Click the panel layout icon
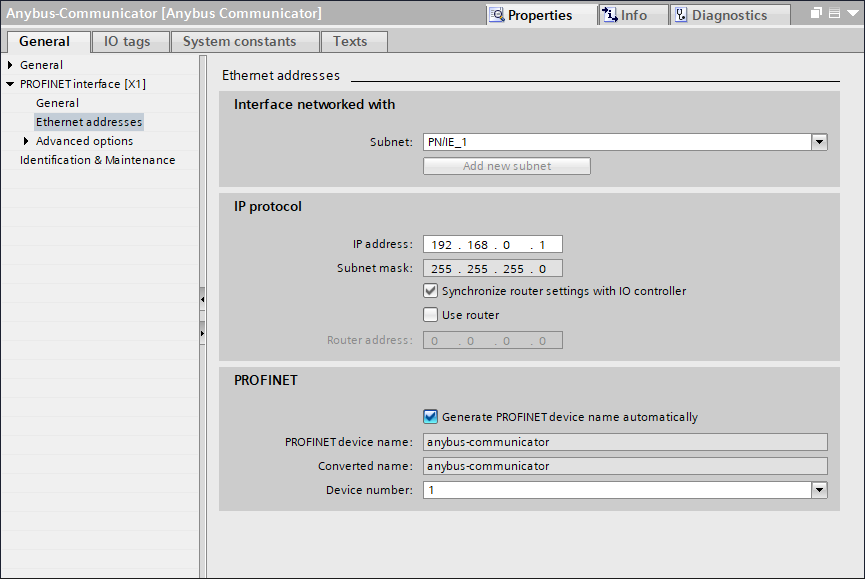Screen dimensions: 865x579 click(832, 14)
